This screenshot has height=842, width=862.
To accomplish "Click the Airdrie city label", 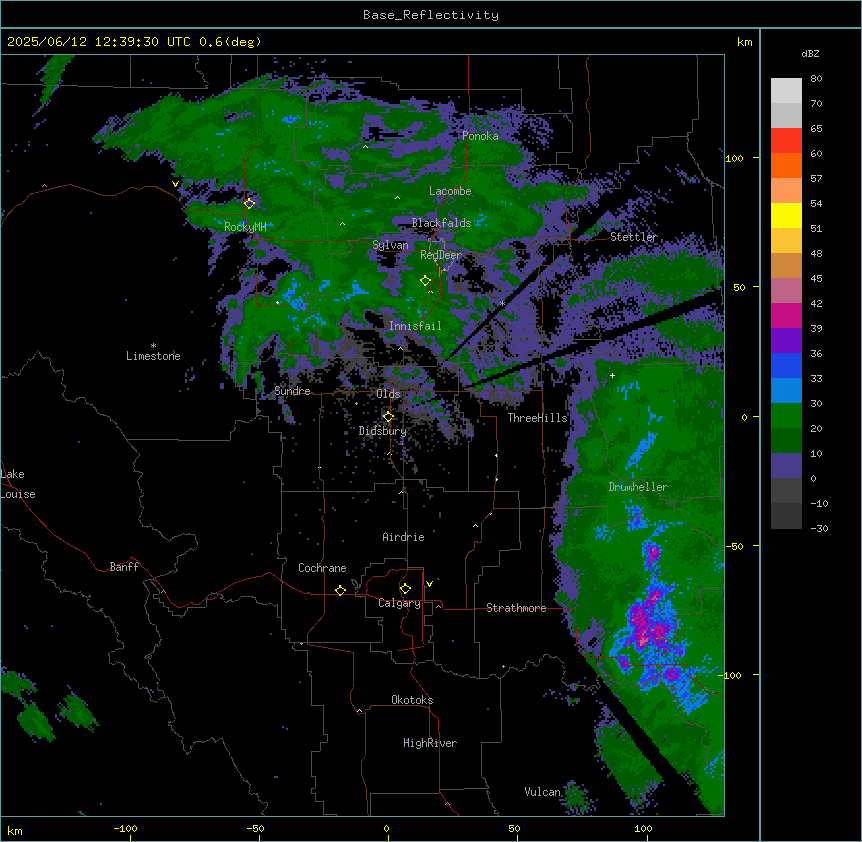I will (x=403, y=537).
